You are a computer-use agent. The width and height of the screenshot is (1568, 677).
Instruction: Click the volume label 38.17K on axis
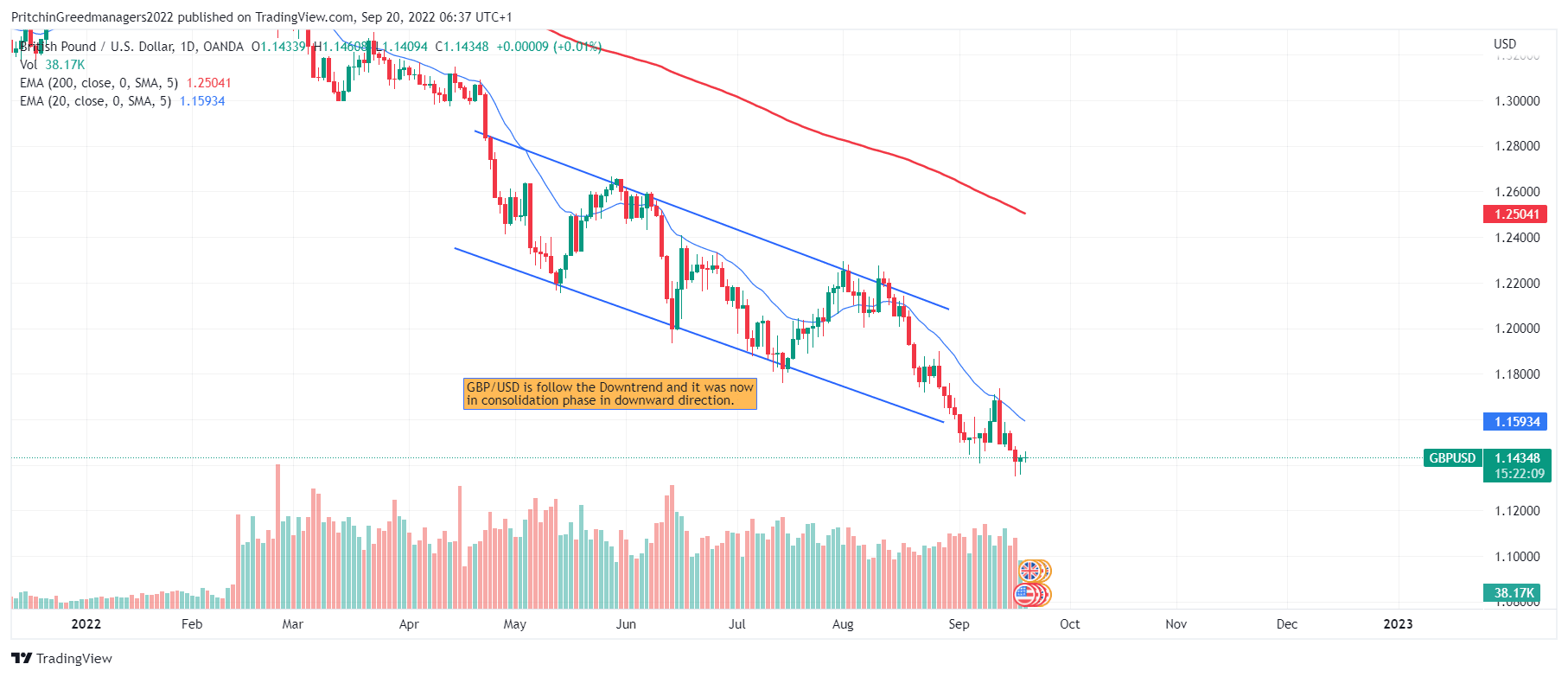[1513, 593]
